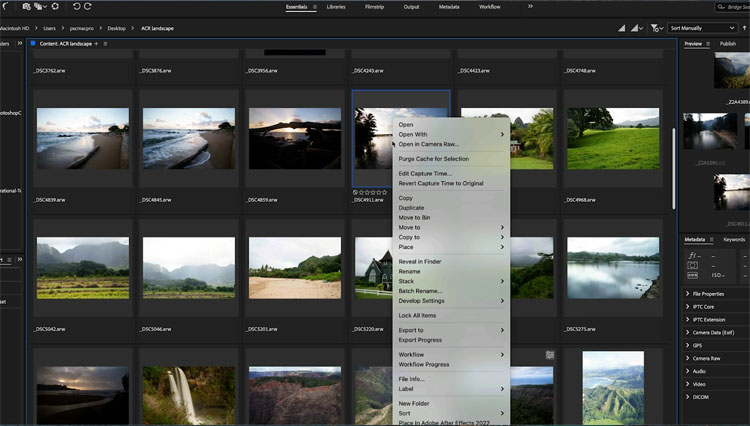
Task: Open the Refine stacked-pages icon menu
Action: (x=40, y=6)
